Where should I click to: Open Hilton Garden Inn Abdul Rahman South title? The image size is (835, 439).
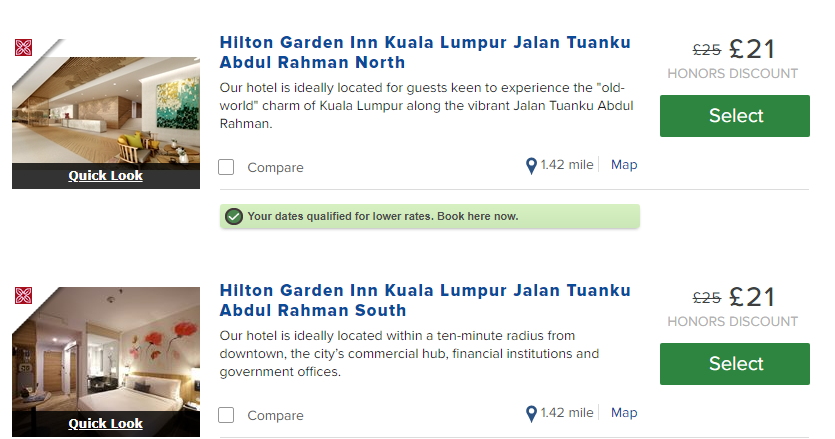coord(424,300)
